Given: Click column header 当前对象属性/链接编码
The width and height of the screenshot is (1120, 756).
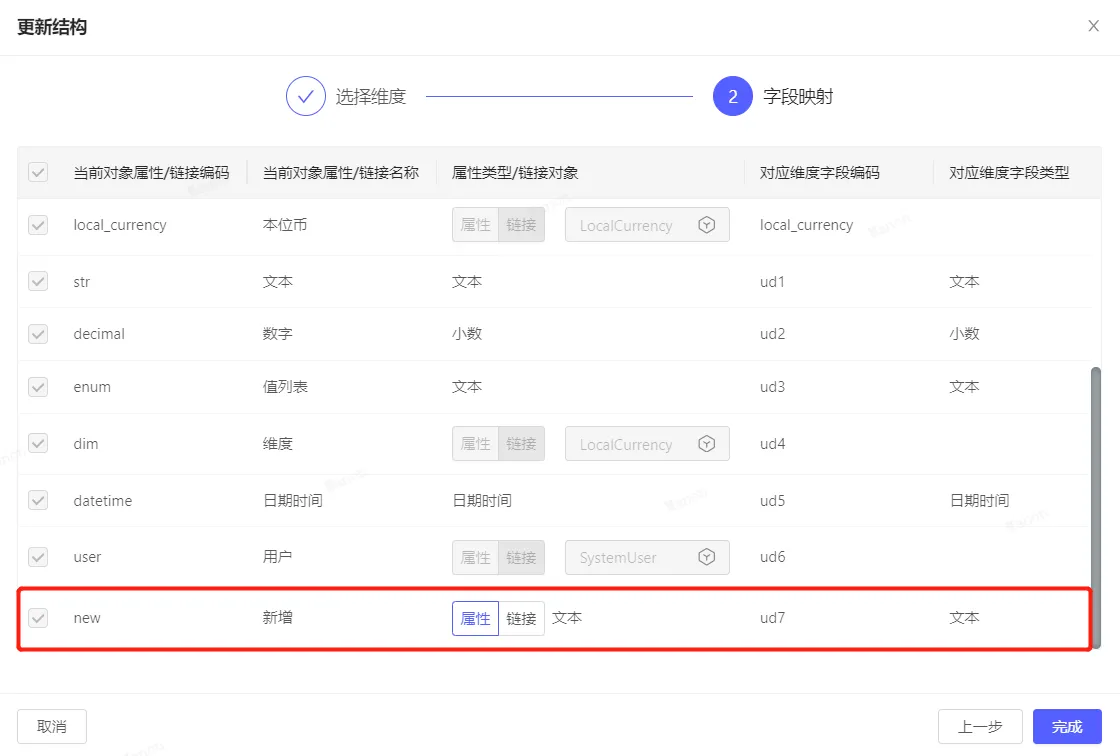Looking at the screenshot, I should click(x=151, y=172).
